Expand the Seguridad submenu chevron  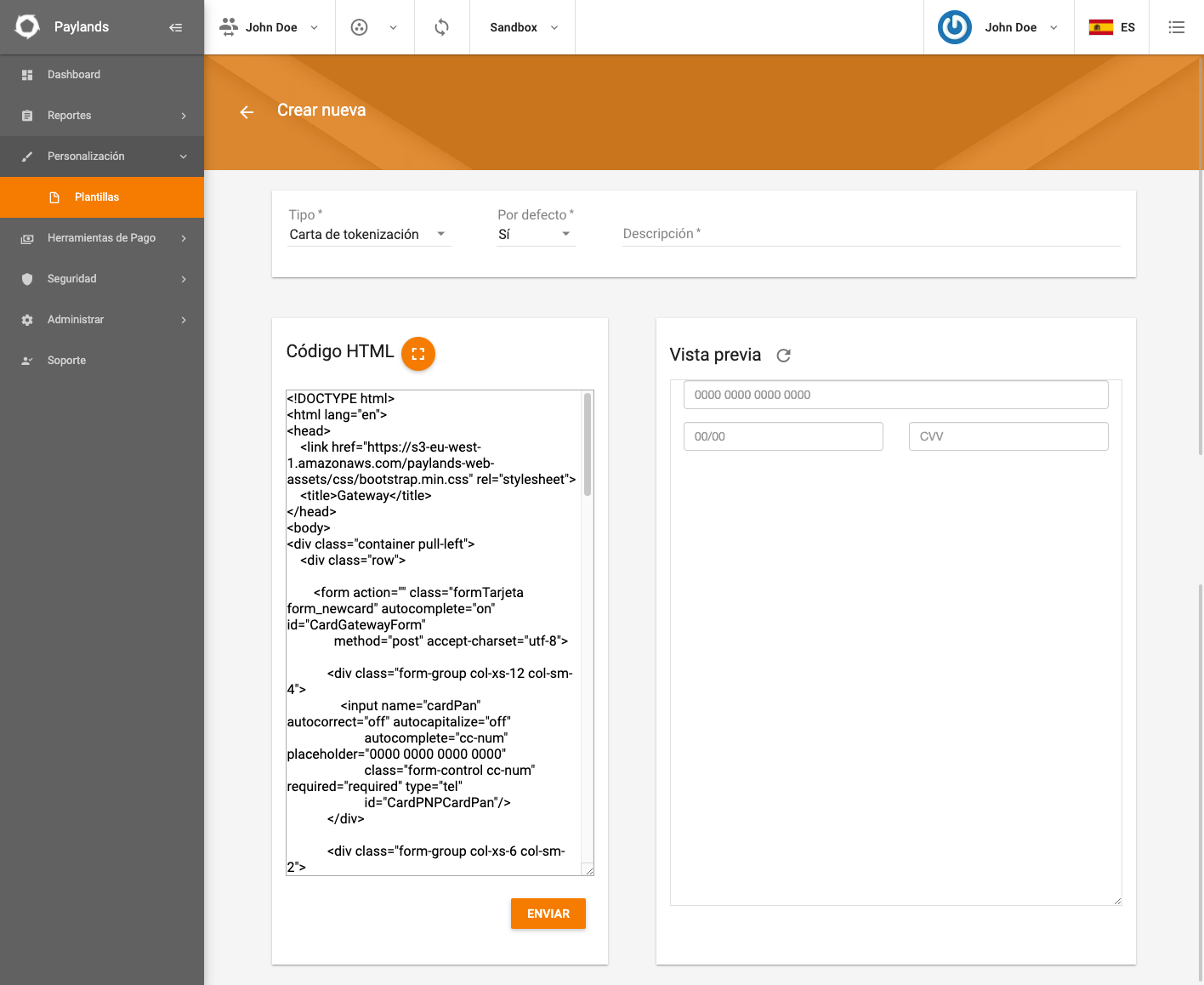click(x=184, y=279)
